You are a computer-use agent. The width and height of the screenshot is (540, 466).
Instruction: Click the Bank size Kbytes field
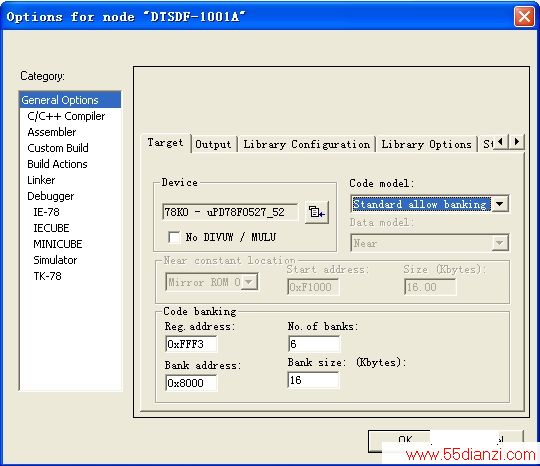point(313,380)
